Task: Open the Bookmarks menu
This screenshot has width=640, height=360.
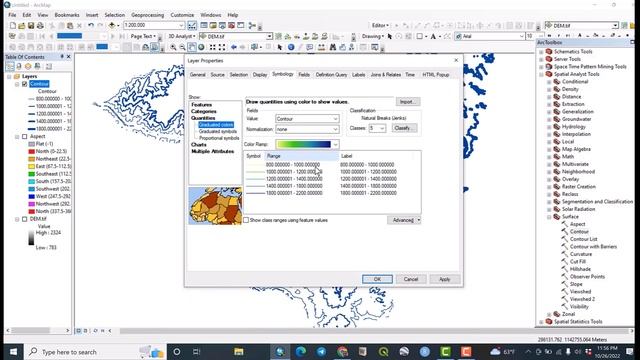Action: pos(67,15)
